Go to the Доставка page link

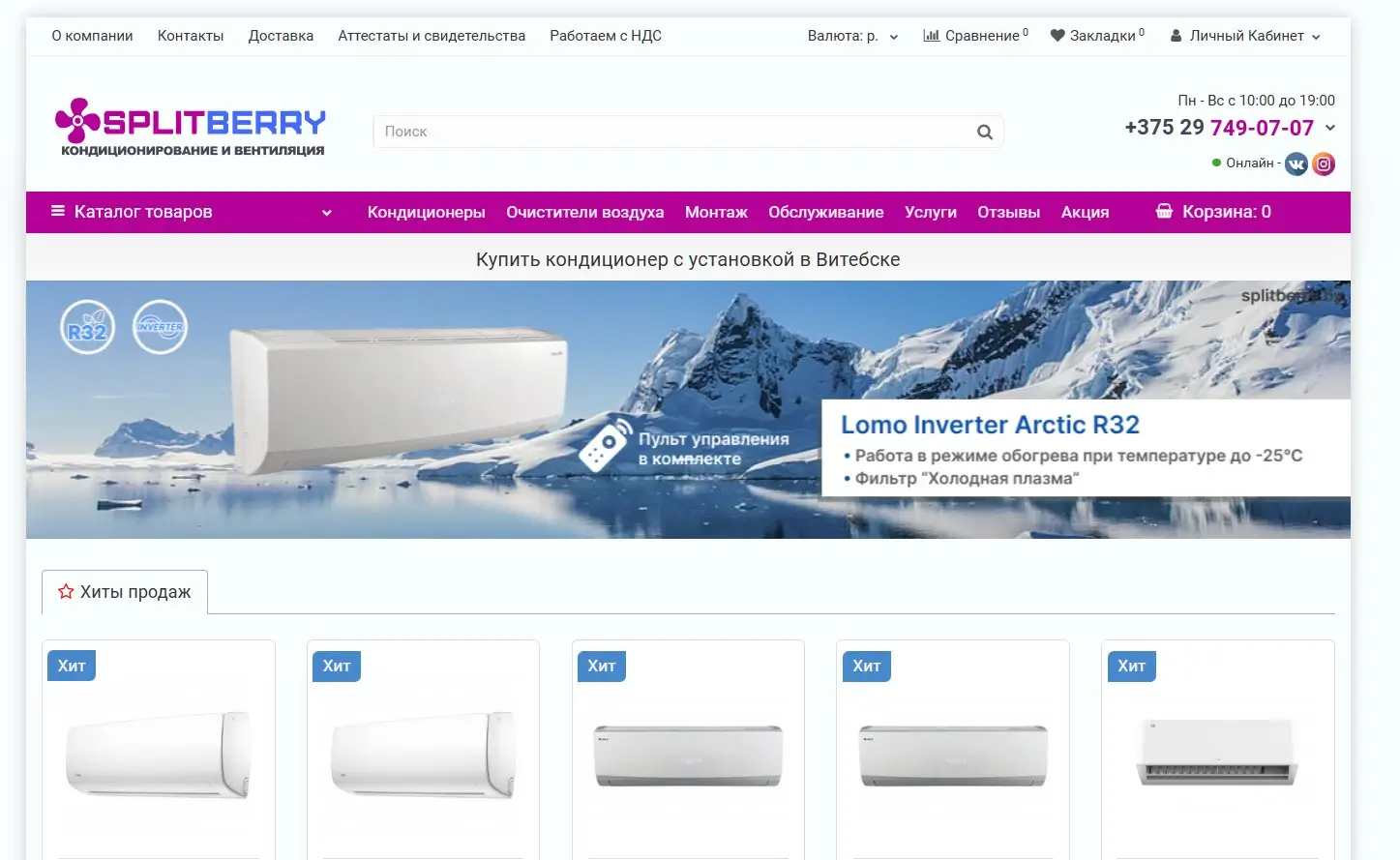point(281,36)
